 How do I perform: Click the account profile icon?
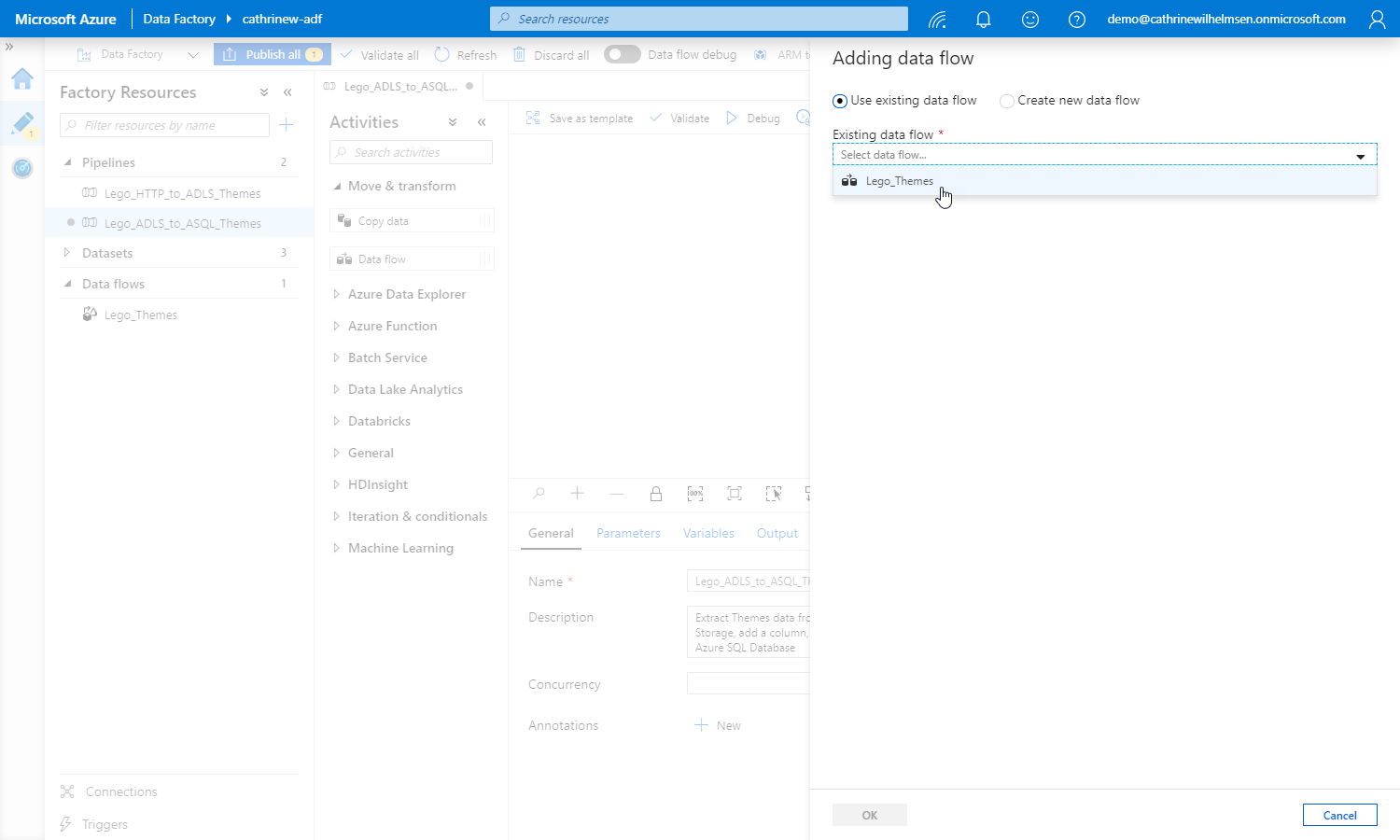coord(1377,19)
